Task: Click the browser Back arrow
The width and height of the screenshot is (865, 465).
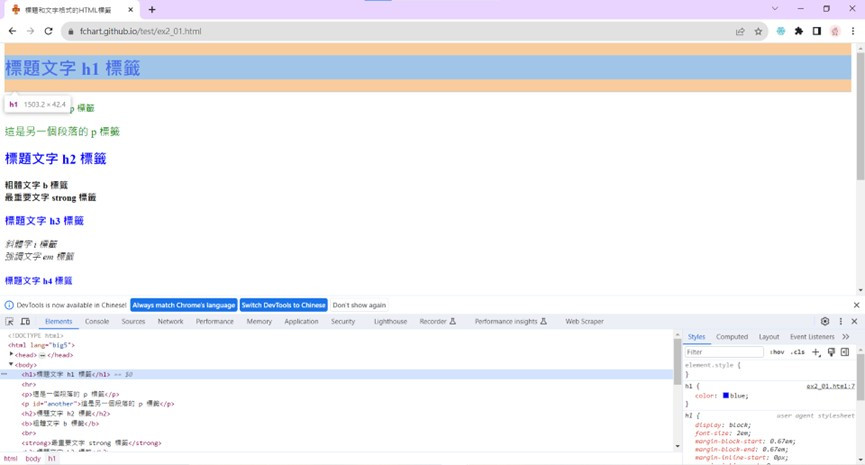Action: (x=12, y=31)
